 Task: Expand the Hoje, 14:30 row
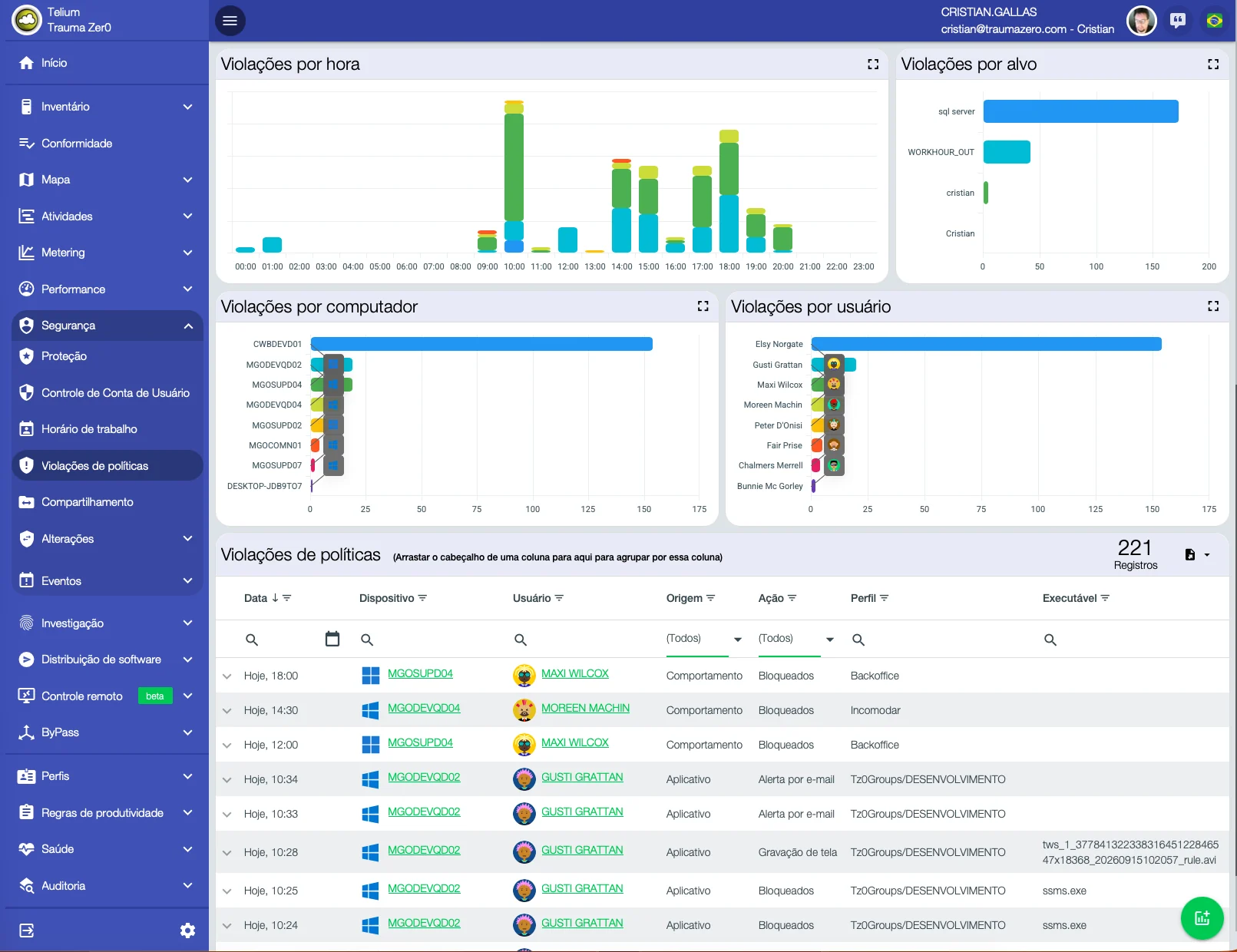coord(227,711)
